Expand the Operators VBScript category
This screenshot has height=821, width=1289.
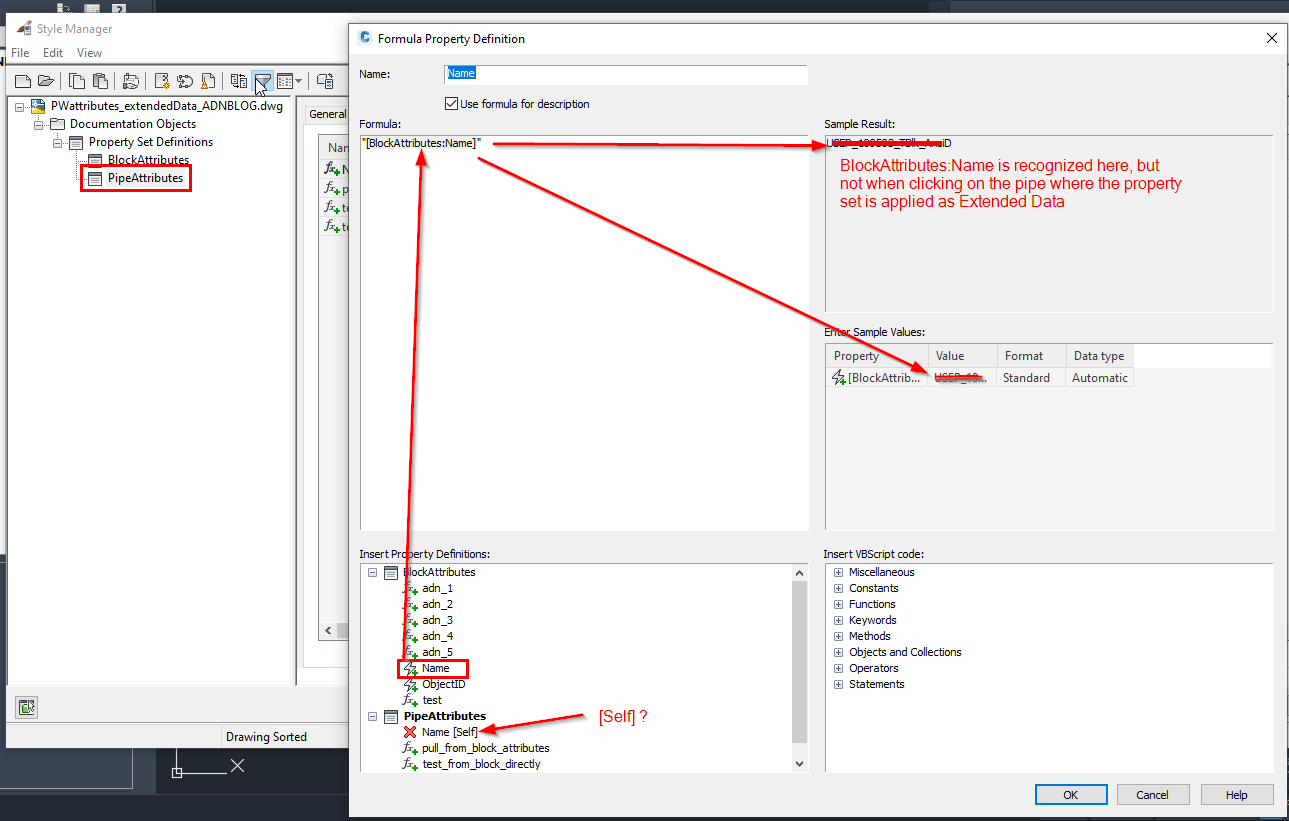click(837, 668)
